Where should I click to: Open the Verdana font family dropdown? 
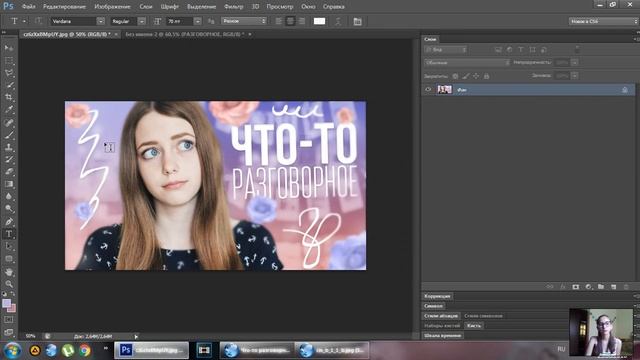click(100, 21)
